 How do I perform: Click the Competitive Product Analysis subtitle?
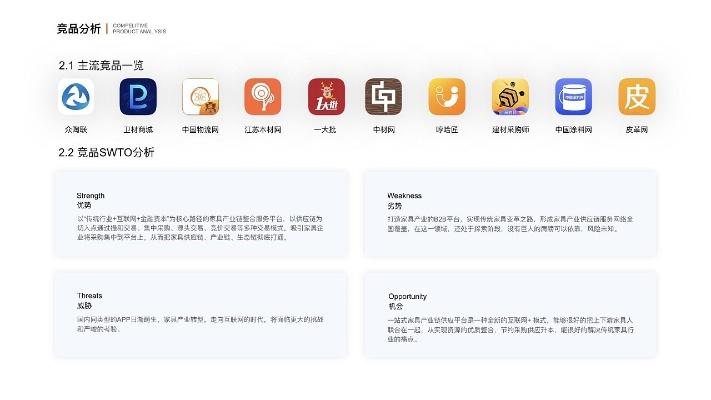click(138, 29)
